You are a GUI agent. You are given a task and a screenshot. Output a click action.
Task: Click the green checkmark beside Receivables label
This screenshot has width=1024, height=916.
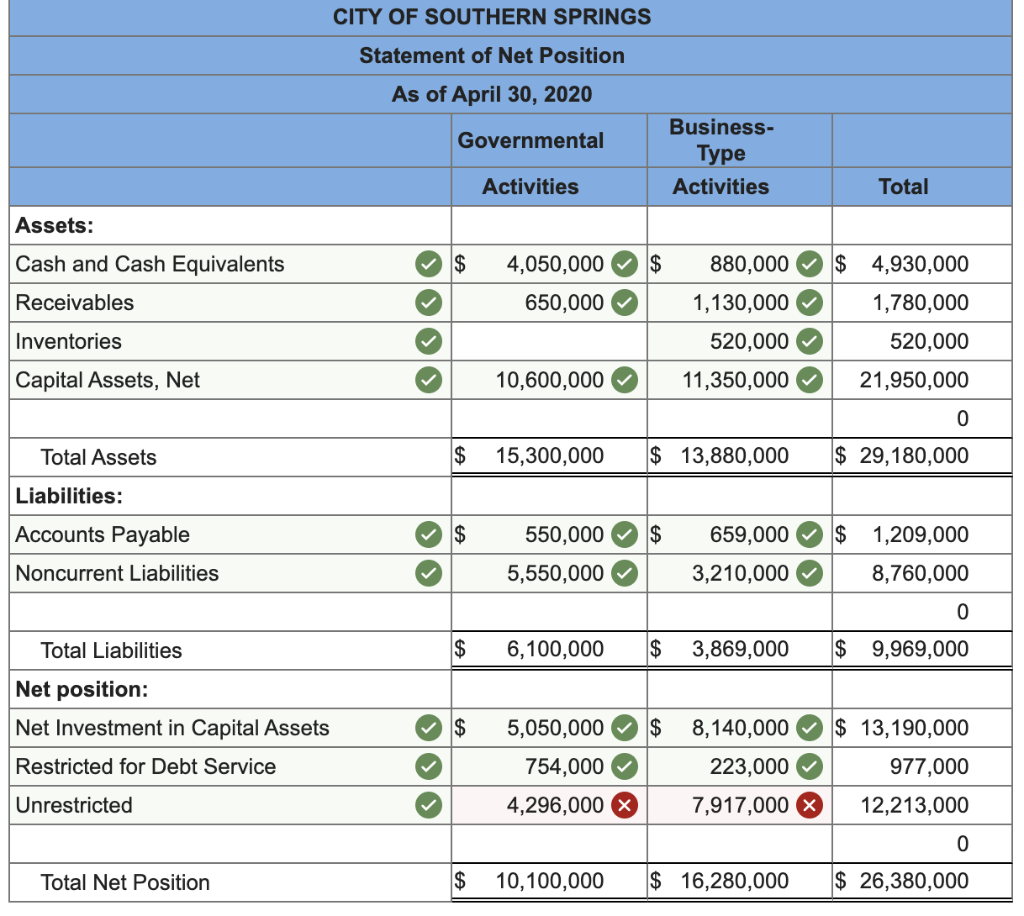pos(428,302)
